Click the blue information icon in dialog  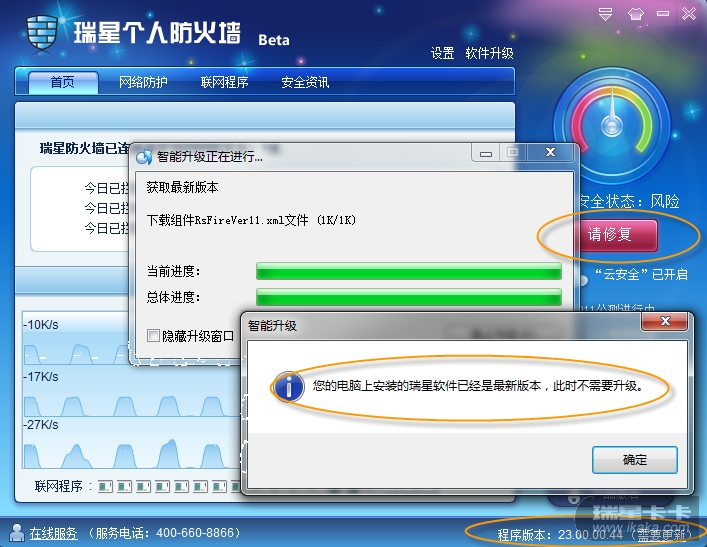(x=289, y=386)
